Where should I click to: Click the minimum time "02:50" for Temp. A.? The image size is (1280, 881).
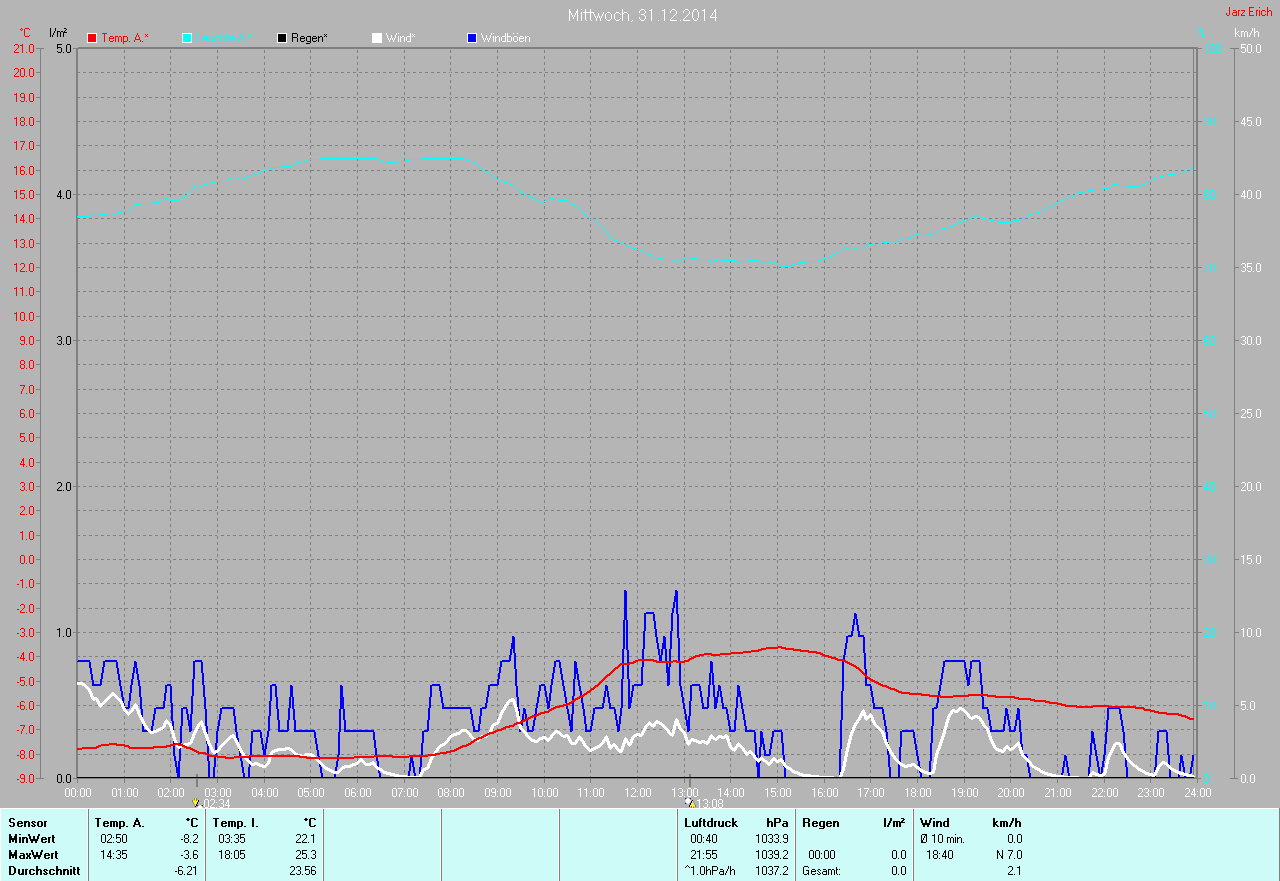coord(114,839)
